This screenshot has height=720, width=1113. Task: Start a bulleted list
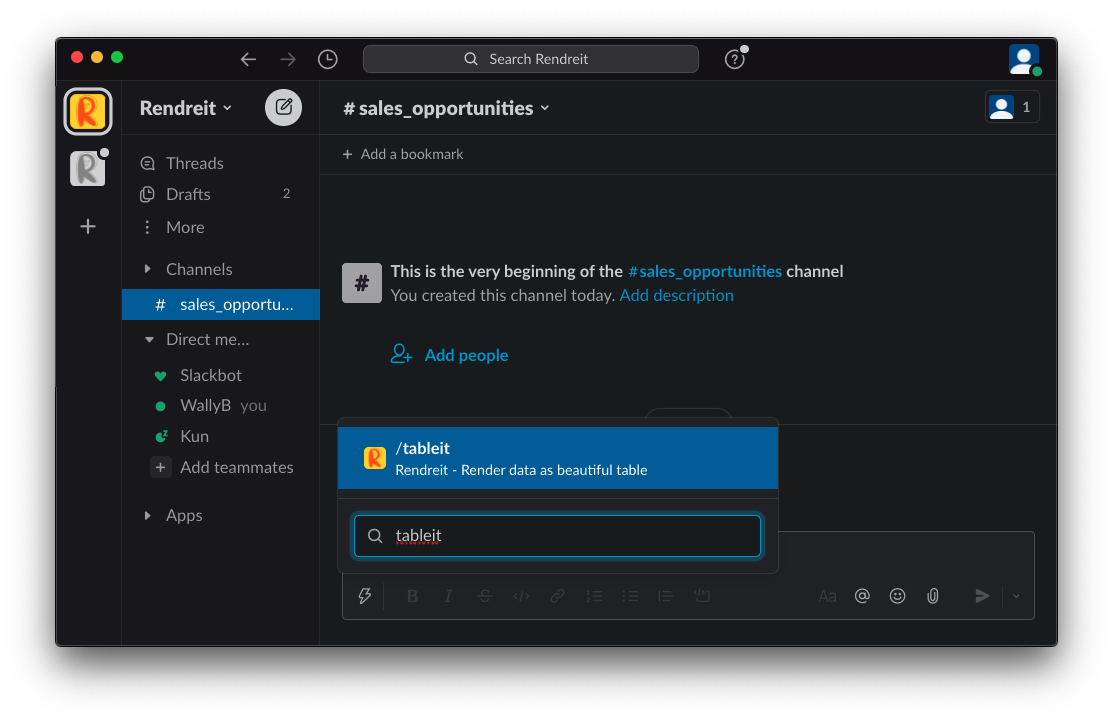point(630,596)
